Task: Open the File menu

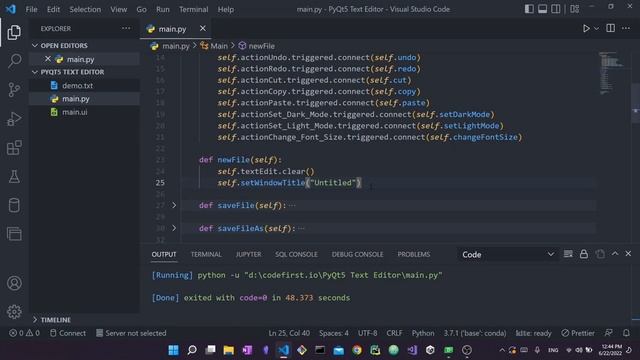Action: coord(31,9)
